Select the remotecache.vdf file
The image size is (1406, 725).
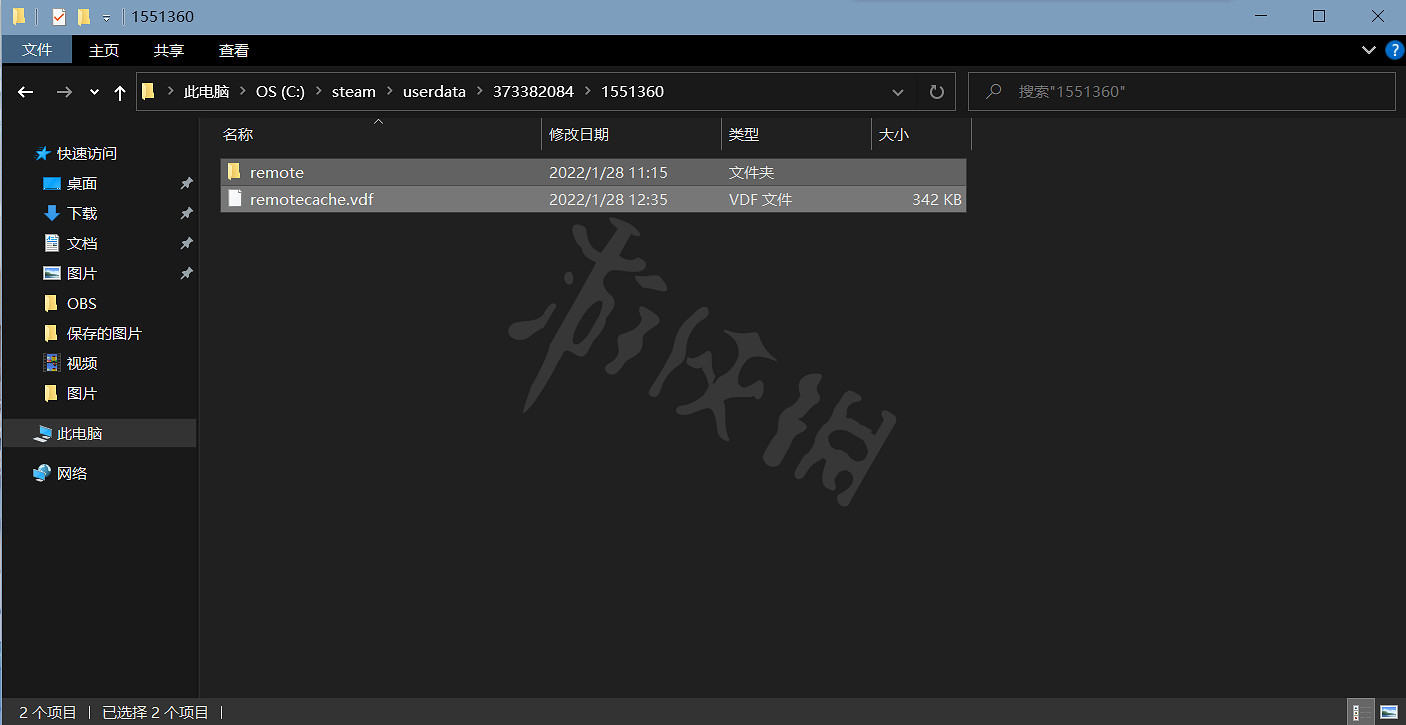(312, 199)
